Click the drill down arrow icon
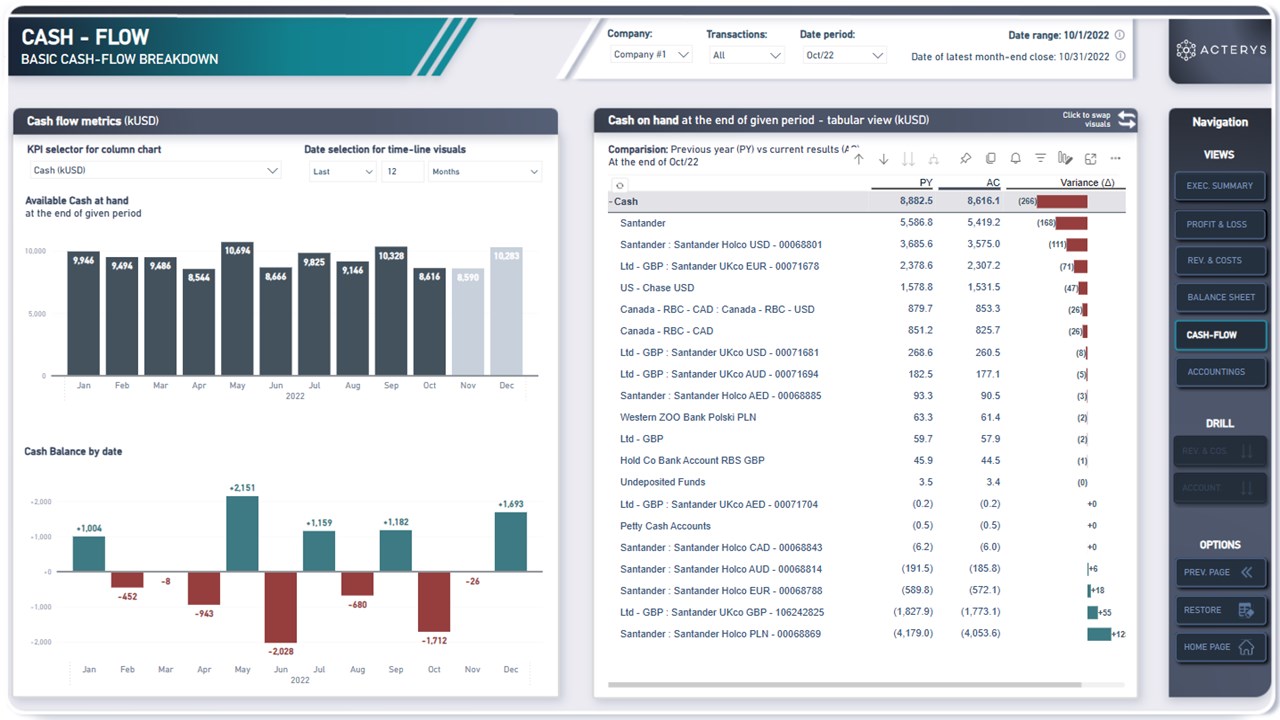This screenshot has height=720, width=1280. click(883, 159)
